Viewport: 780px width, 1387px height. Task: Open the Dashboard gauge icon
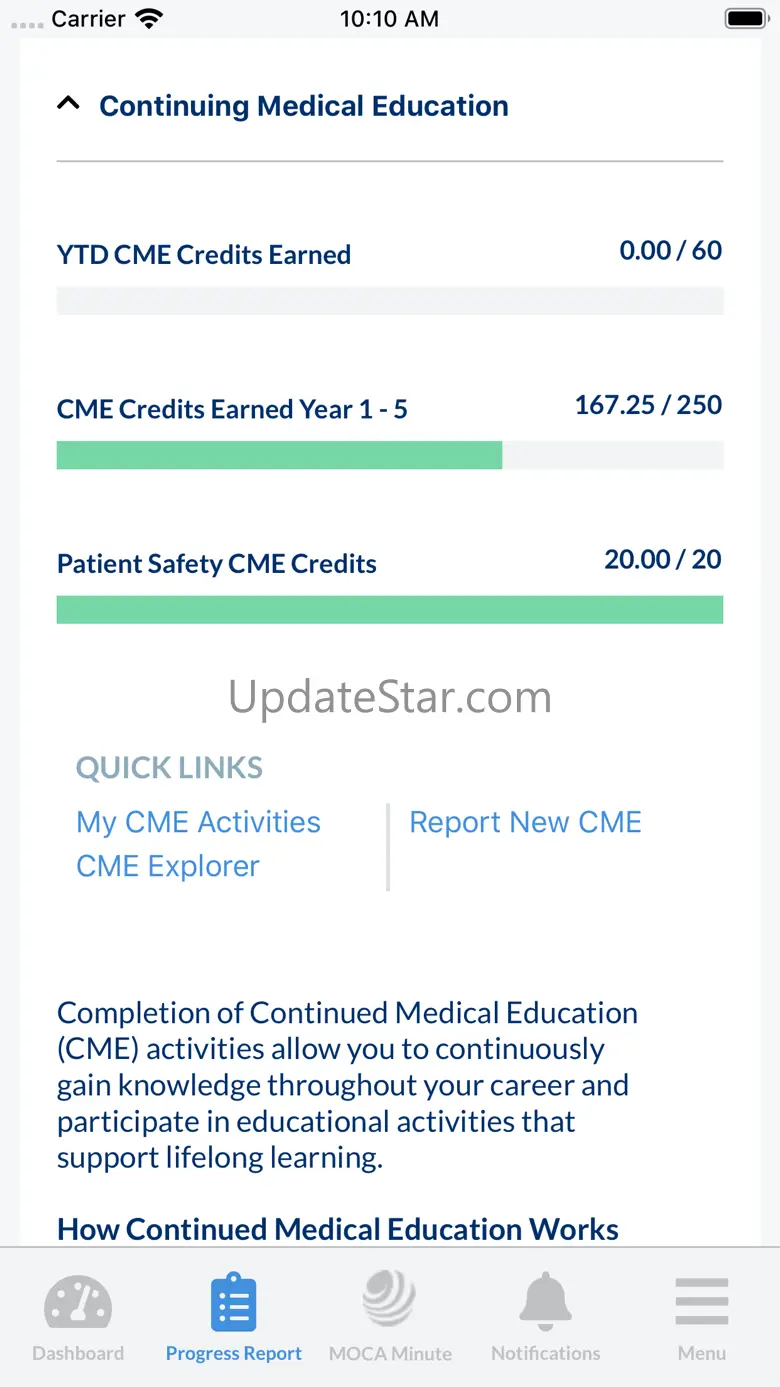[78, 1301]
